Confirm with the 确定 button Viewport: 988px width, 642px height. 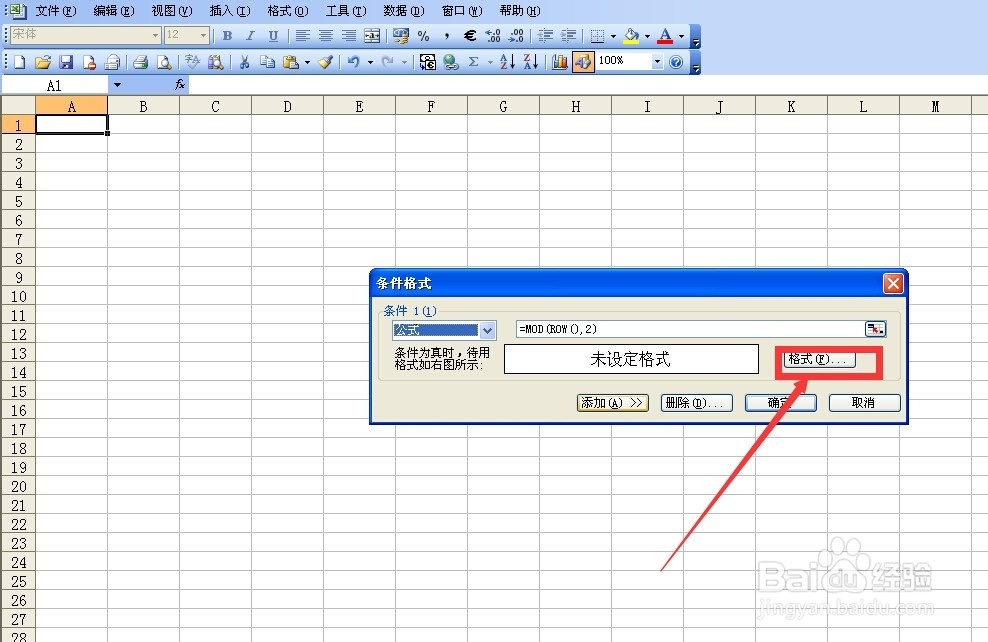781,403
